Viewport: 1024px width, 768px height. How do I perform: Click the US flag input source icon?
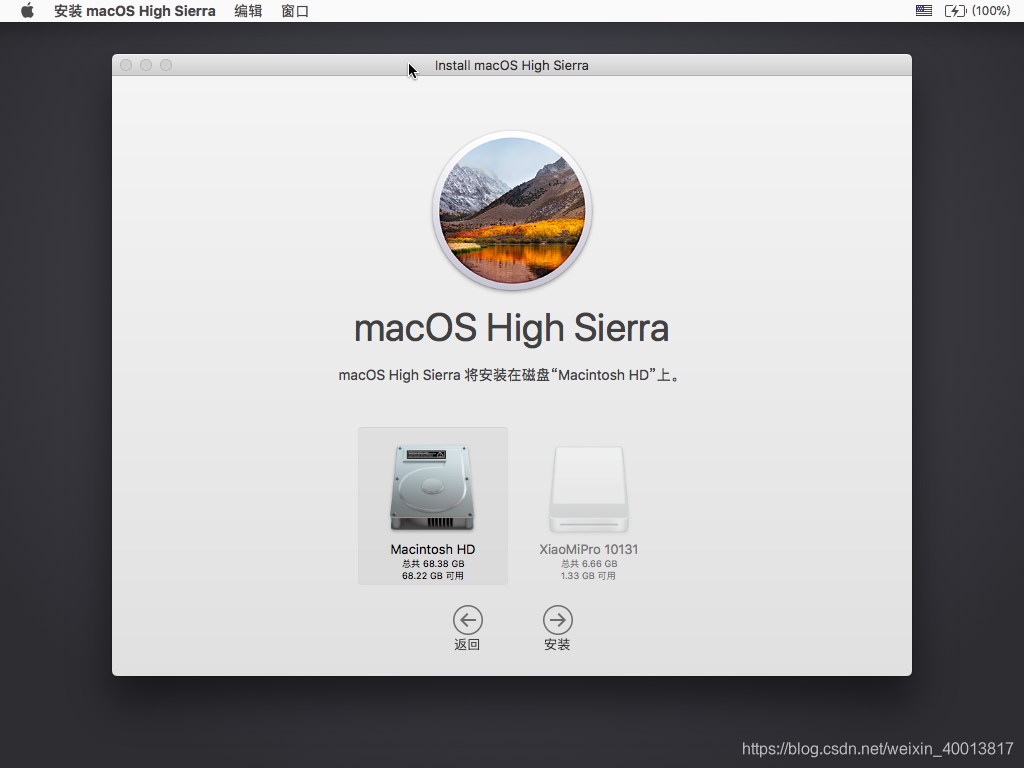923,10
